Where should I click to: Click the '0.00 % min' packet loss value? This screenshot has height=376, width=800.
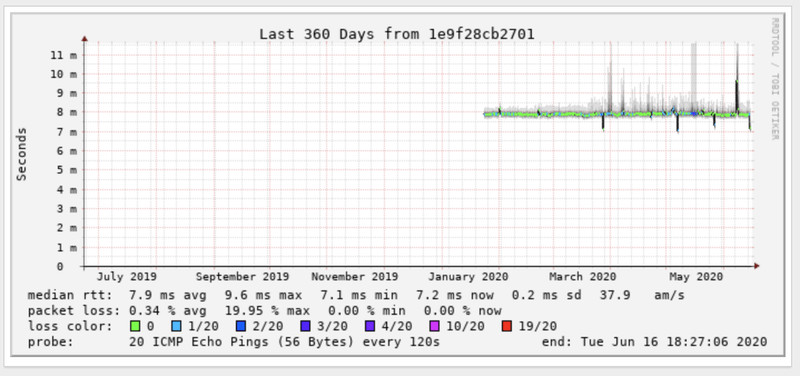[x=367, y=311]
